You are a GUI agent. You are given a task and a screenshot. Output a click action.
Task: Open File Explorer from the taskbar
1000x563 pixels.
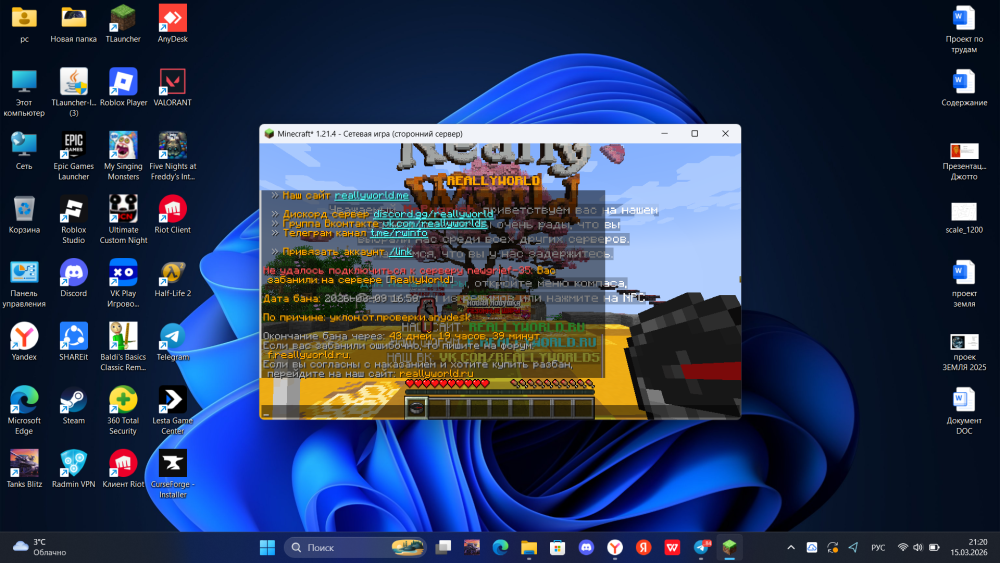529,547
